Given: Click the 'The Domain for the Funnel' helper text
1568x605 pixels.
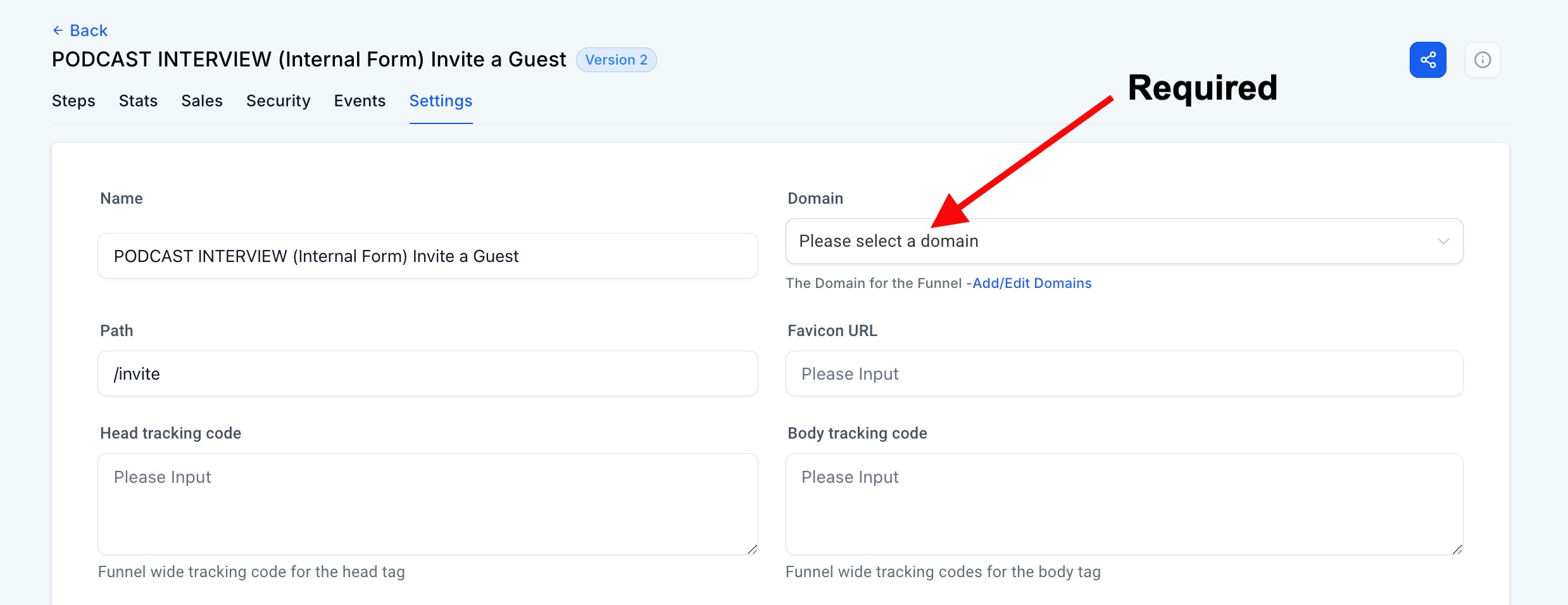Looking at the screenshot, I should tap(874, 283).
